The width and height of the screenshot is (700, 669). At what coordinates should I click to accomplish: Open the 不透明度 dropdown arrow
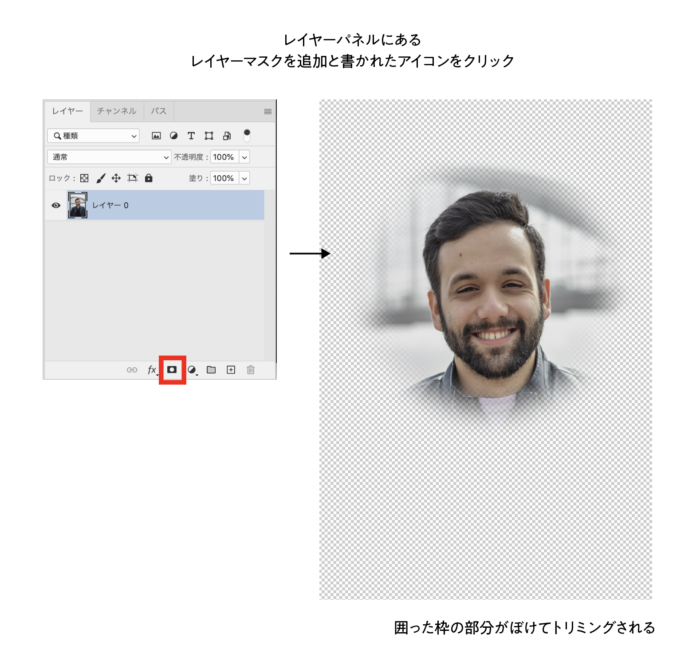245,157
